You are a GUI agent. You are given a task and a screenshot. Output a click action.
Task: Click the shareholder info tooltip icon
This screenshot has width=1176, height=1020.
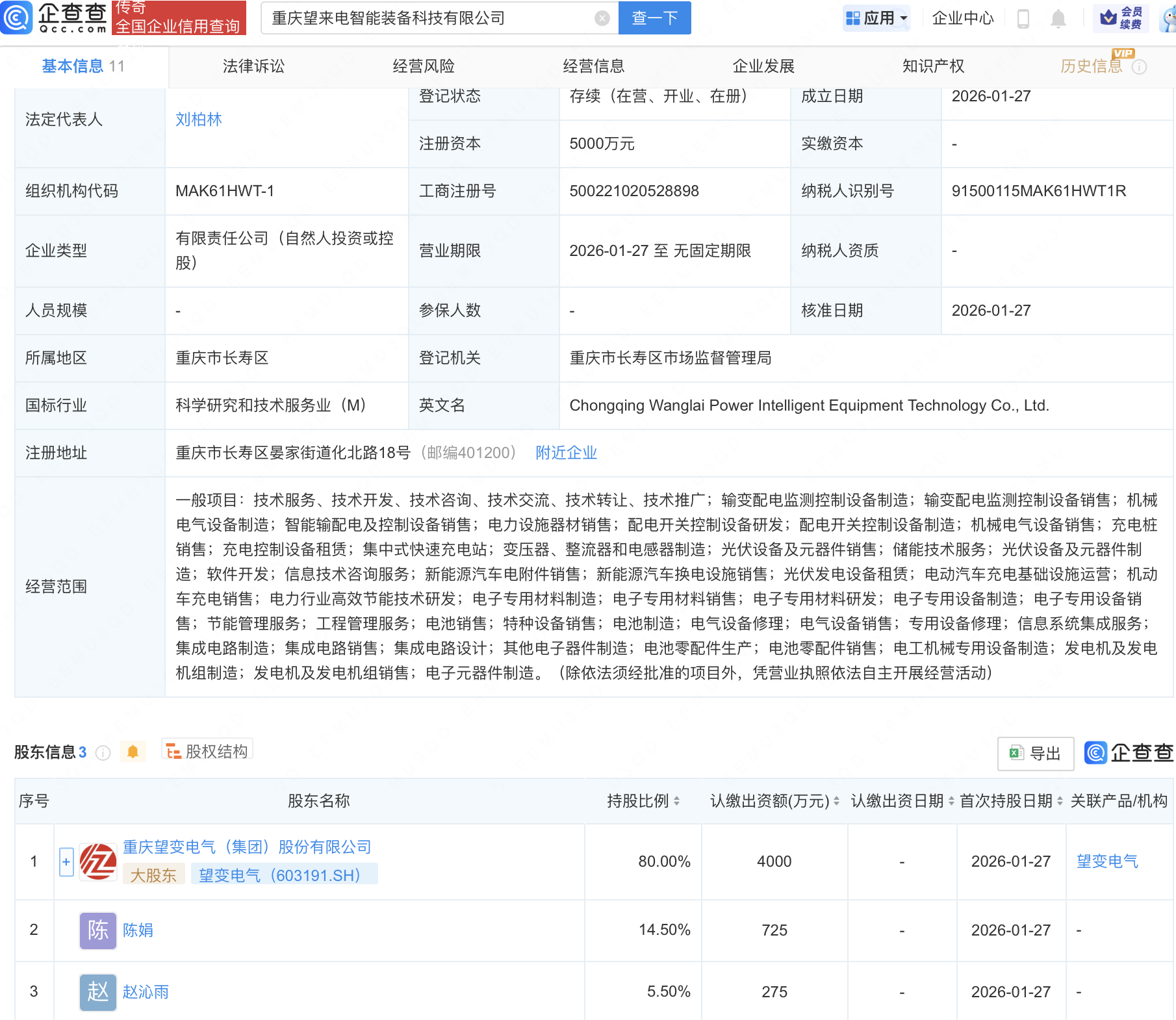click(103, 752)
